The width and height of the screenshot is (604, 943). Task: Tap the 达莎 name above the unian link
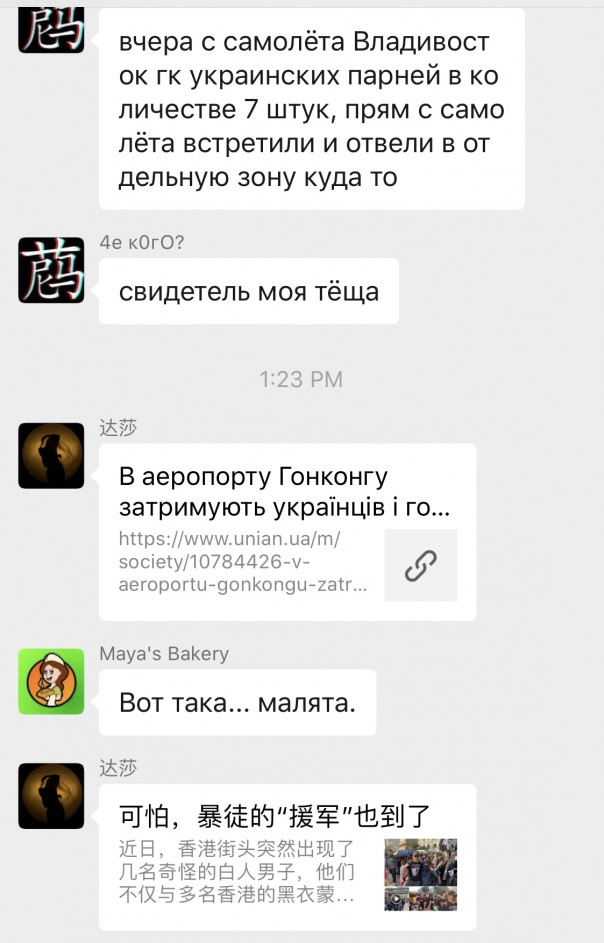(x=119, y=428)
